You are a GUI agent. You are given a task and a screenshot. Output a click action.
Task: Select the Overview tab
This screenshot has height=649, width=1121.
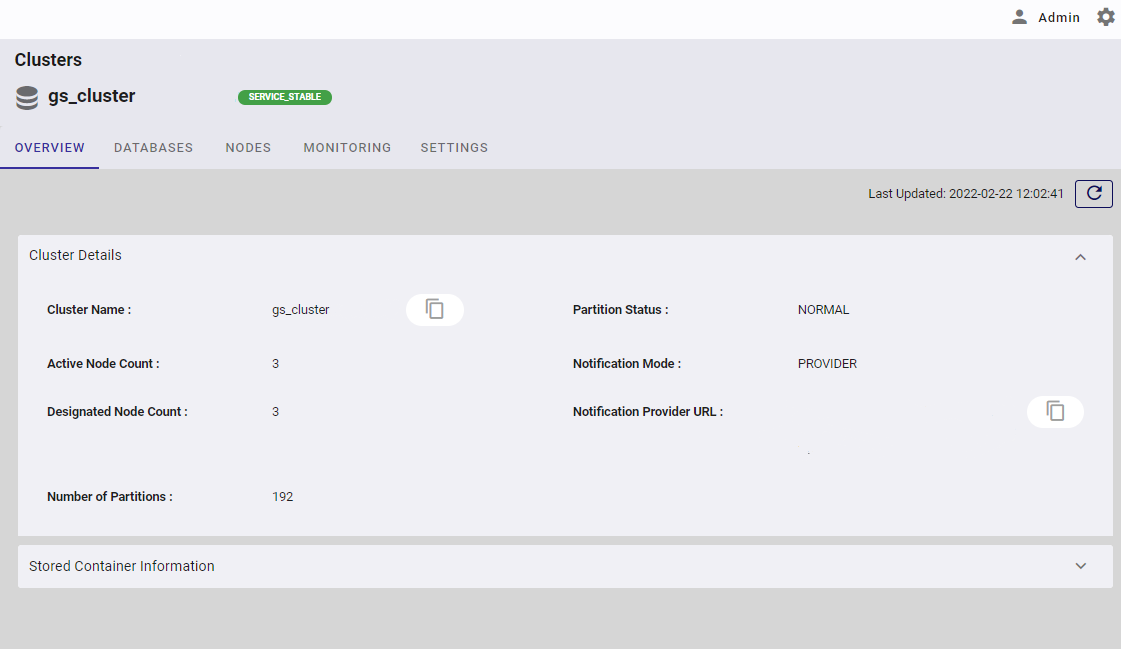pyautogui.click(x=50, y=148)
